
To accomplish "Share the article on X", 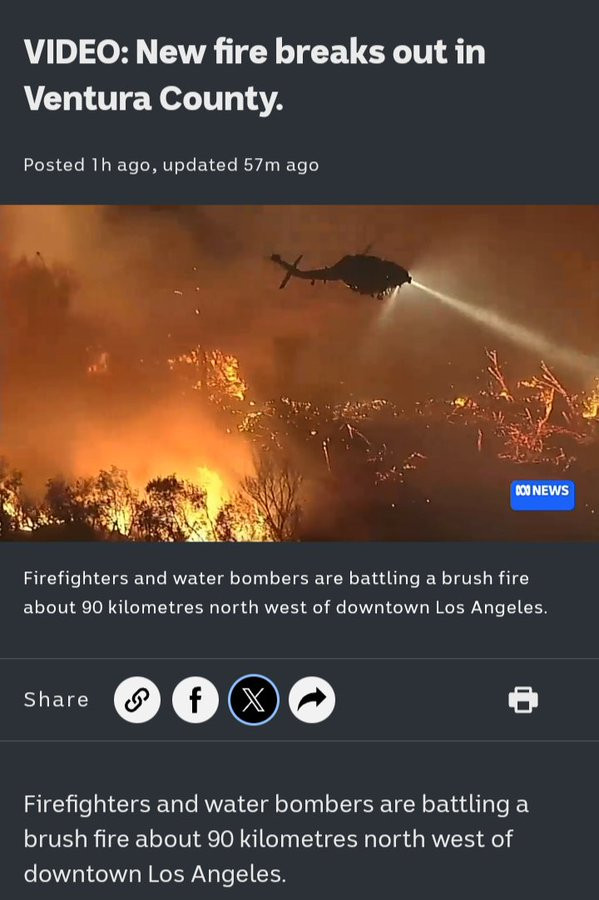I will (254, 700).
